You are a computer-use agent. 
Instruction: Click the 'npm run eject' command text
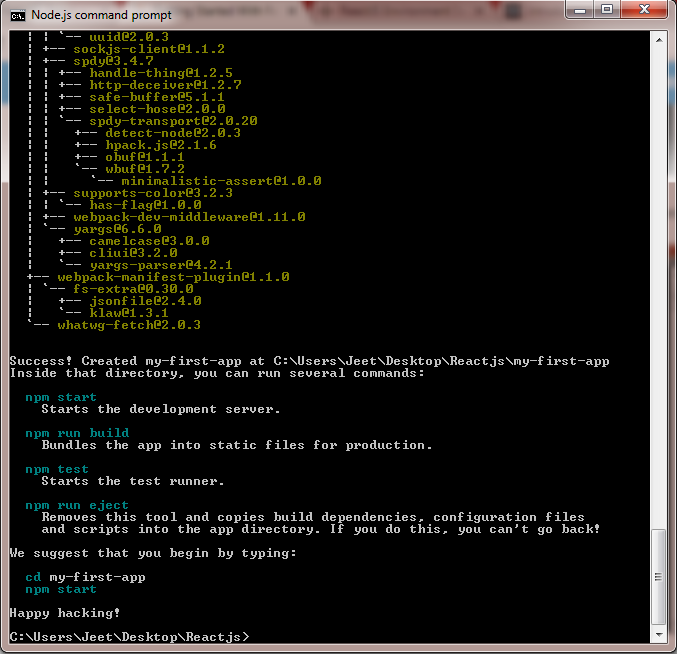77,505
